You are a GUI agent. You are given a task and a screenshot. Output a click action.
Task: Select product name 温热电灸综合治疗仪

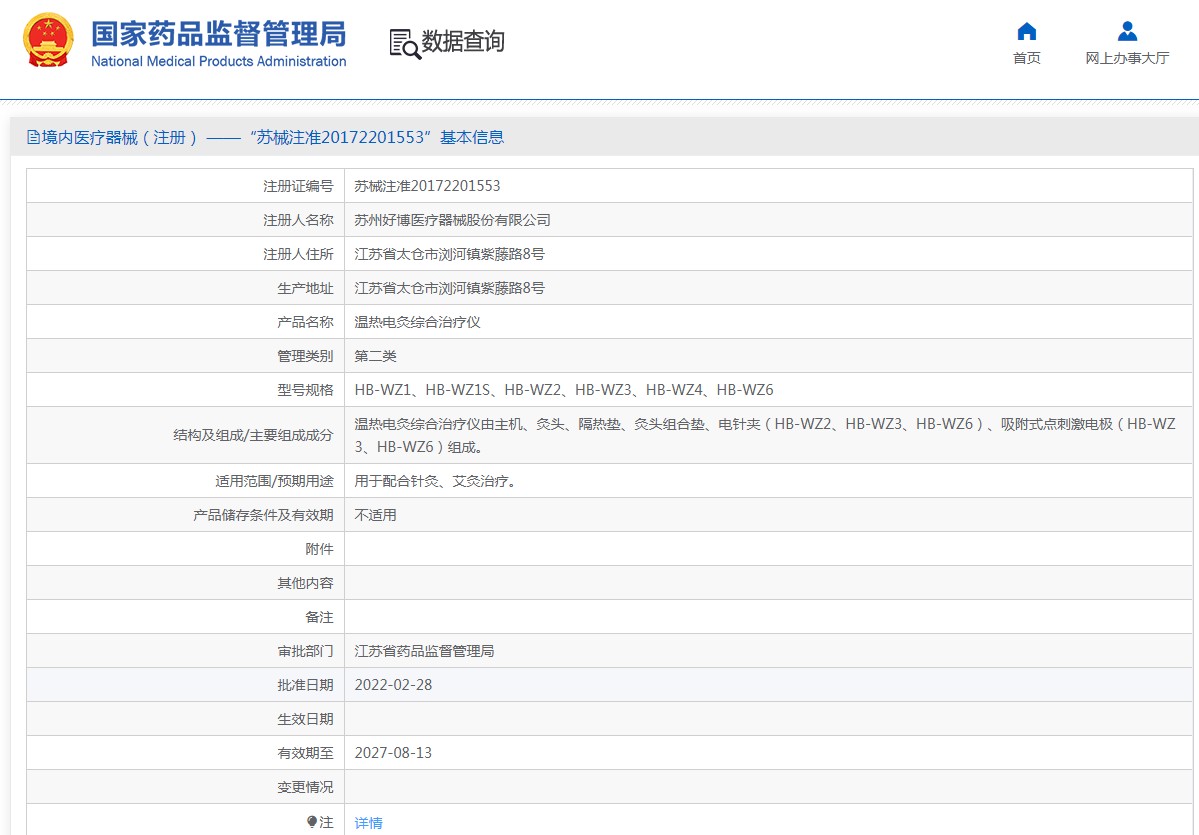418,322
